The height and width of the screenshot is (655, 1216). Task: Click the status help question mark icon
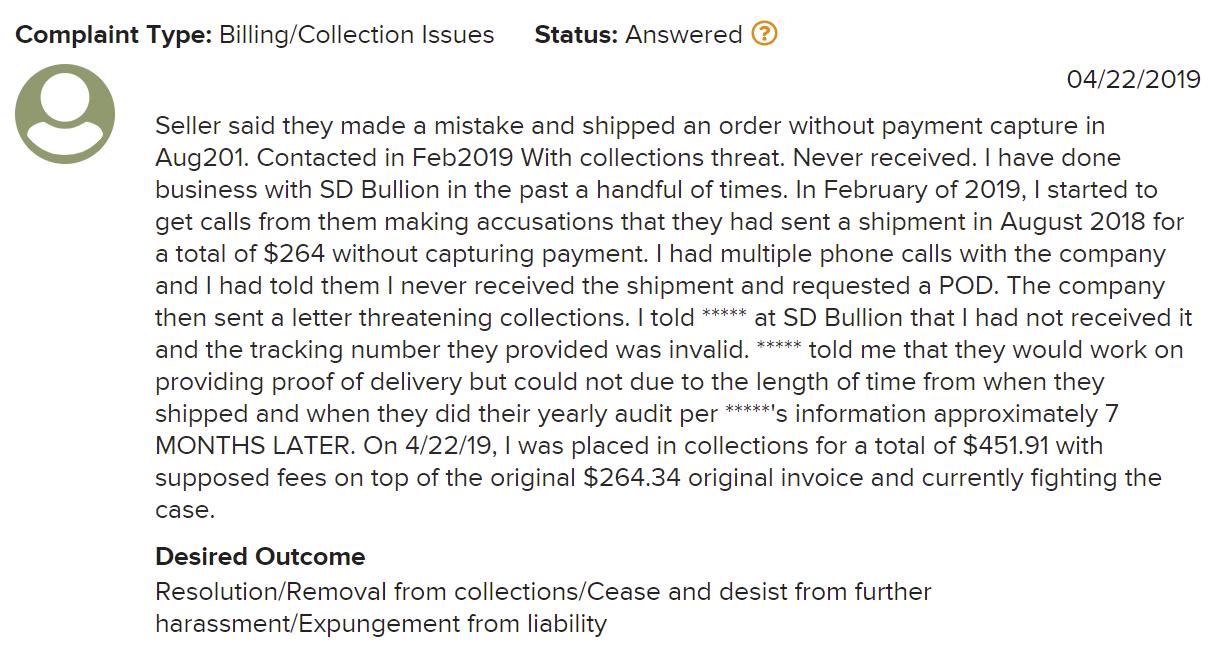point(764,34)
